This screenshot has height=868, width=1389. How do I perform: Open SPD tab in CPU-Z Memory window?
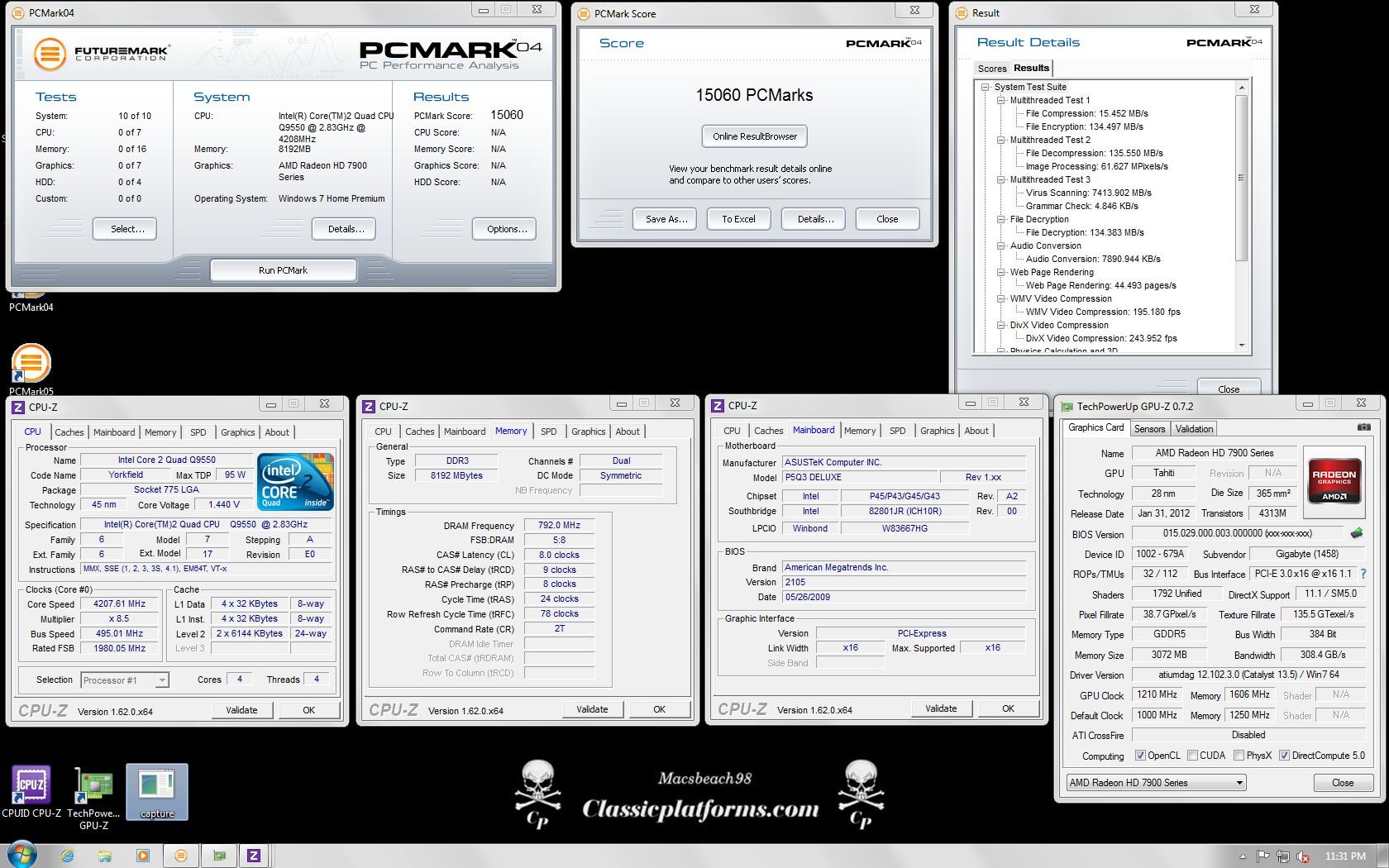click(x=548, y=432)
